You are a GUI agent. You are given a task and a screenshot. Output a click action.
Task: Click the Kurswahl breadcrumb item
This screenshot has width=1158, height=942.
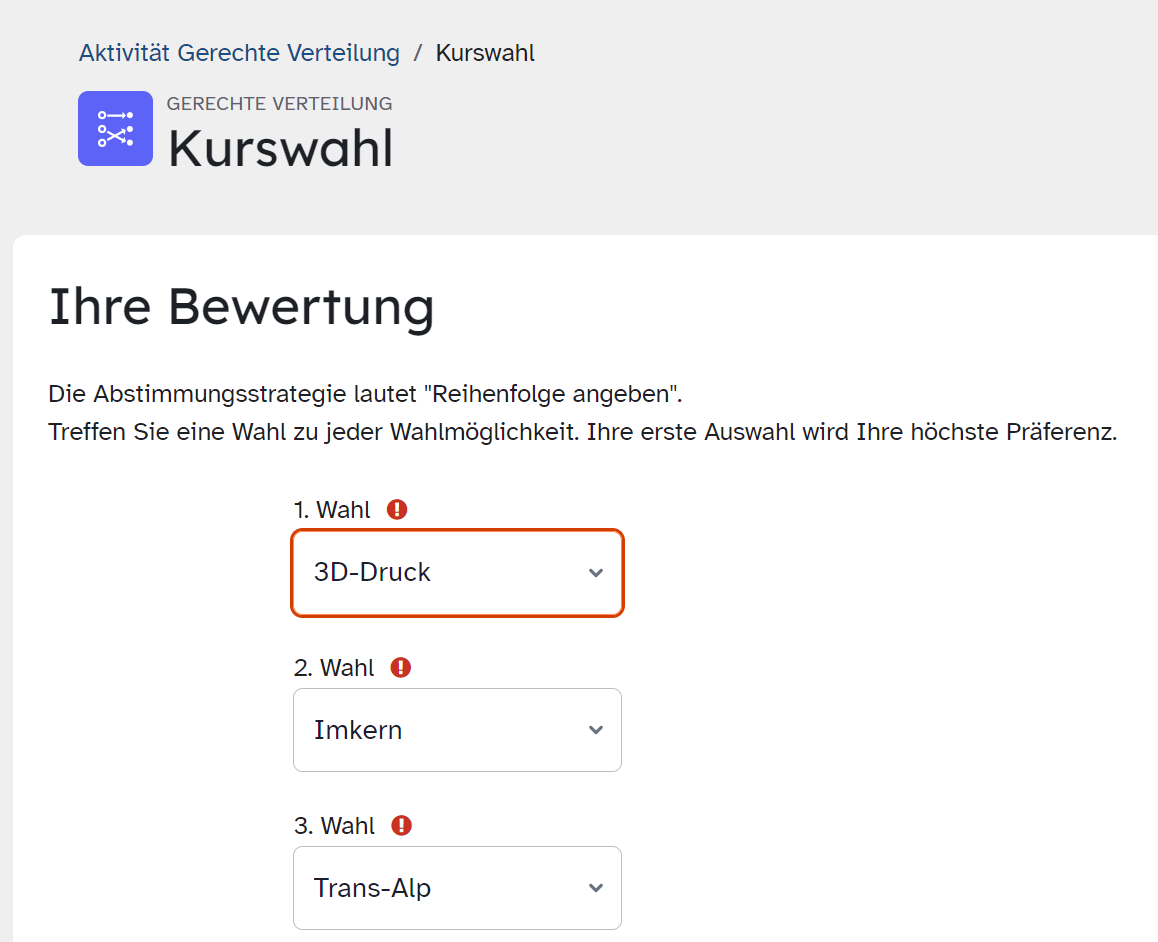click(485, 53)
